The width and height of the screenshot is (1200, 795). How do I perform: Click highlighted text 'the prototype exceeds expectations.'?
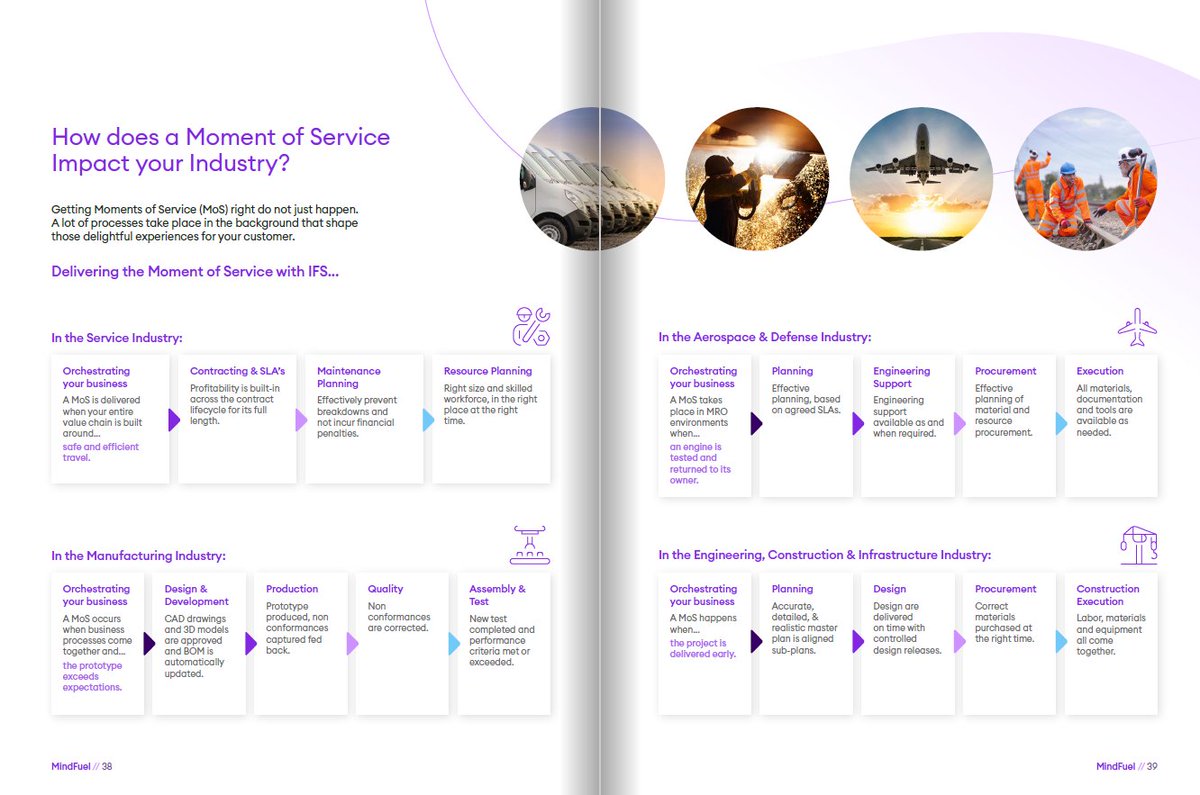point(92,676)
